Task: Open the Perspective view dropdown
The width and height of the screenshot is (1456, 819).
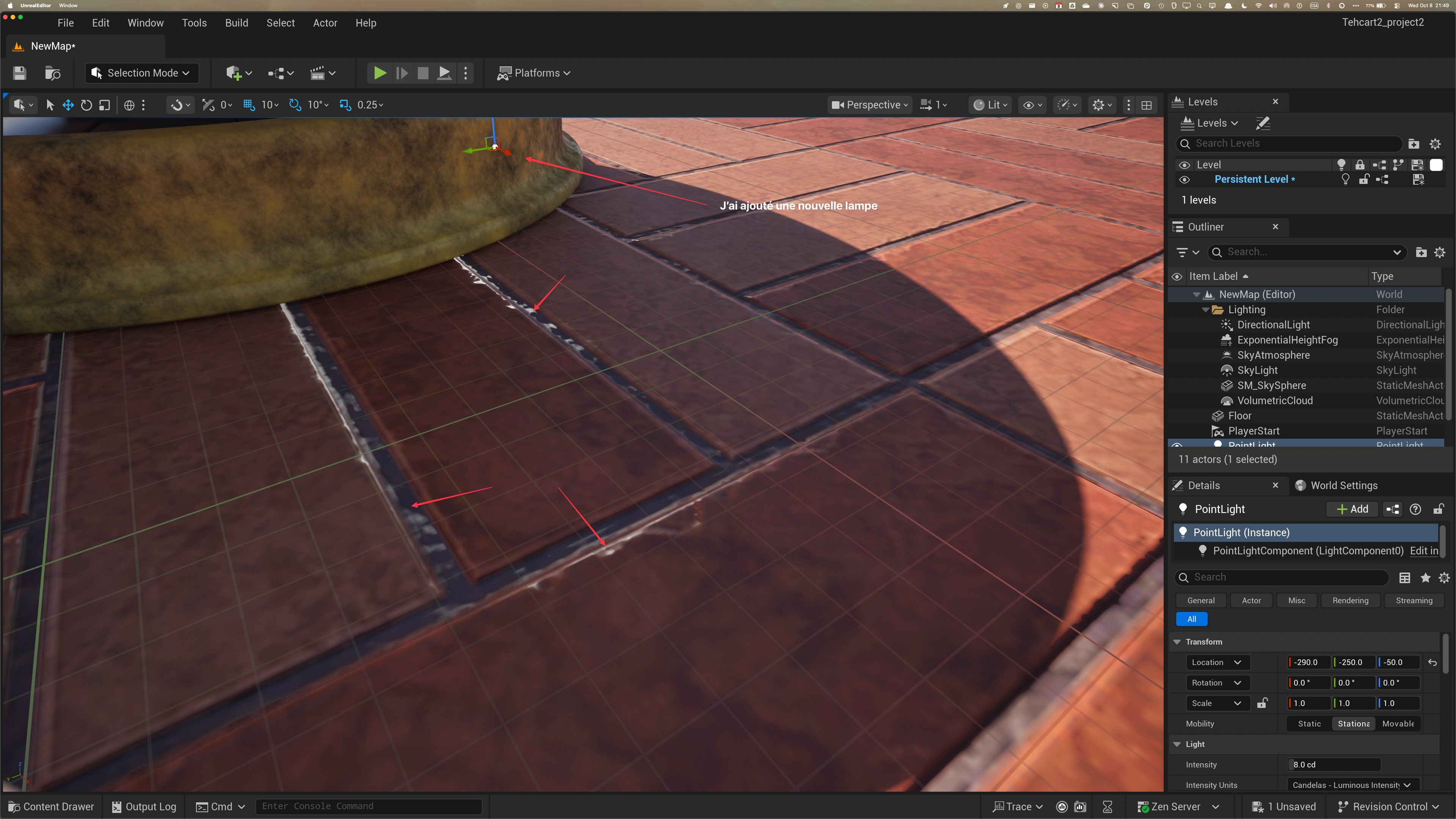Action: coord(870,105)
